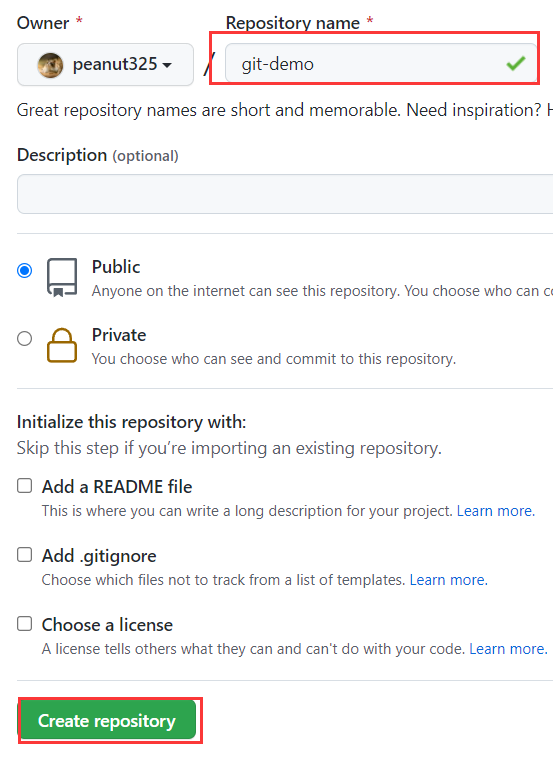The width and height of the screenshot is (553, 760).
Task: Open Learn more link for .gitignore templates
Action: 448,580
